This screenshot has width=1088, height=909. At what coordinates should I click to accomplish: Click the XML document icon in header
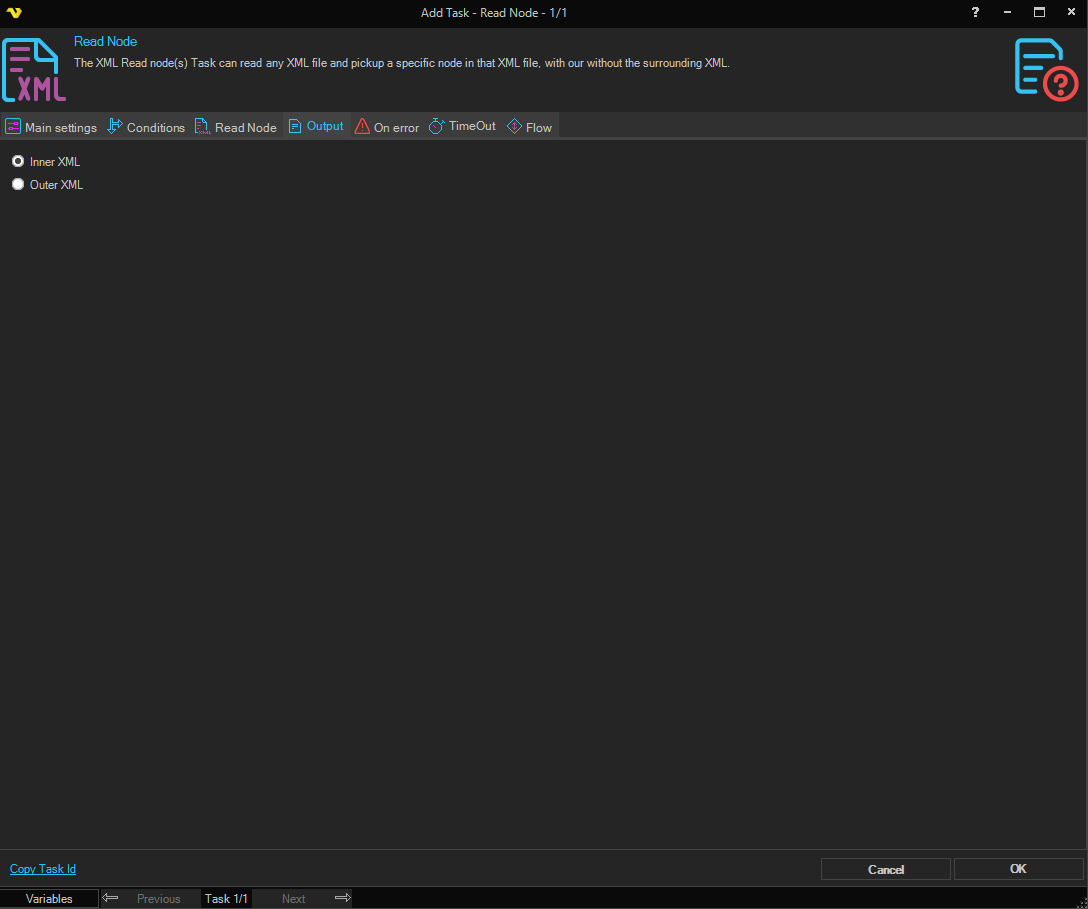coord(34,70)
